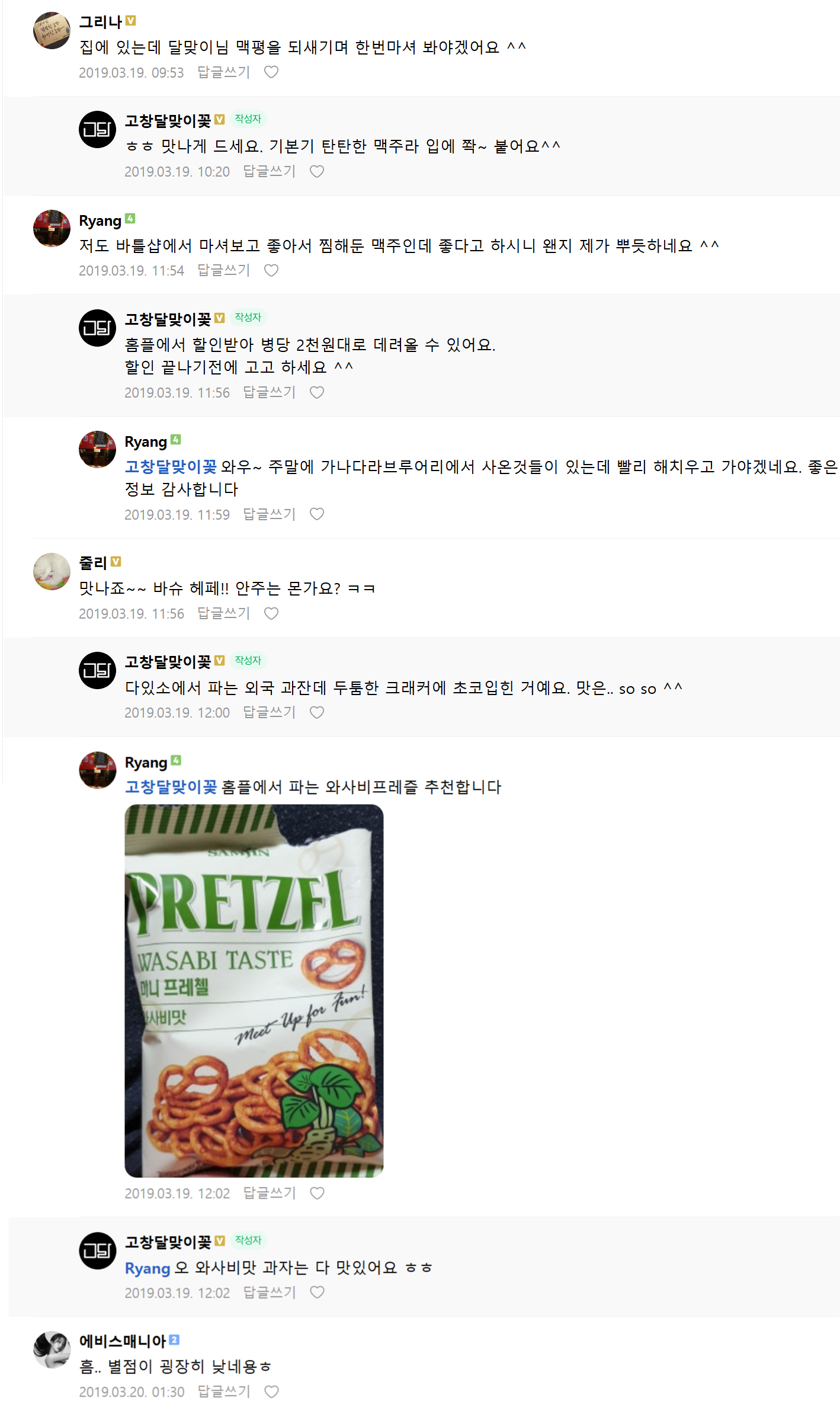
Task: Open 에비스매니아's profile avatar
Action: click(x=52, y=1350)
